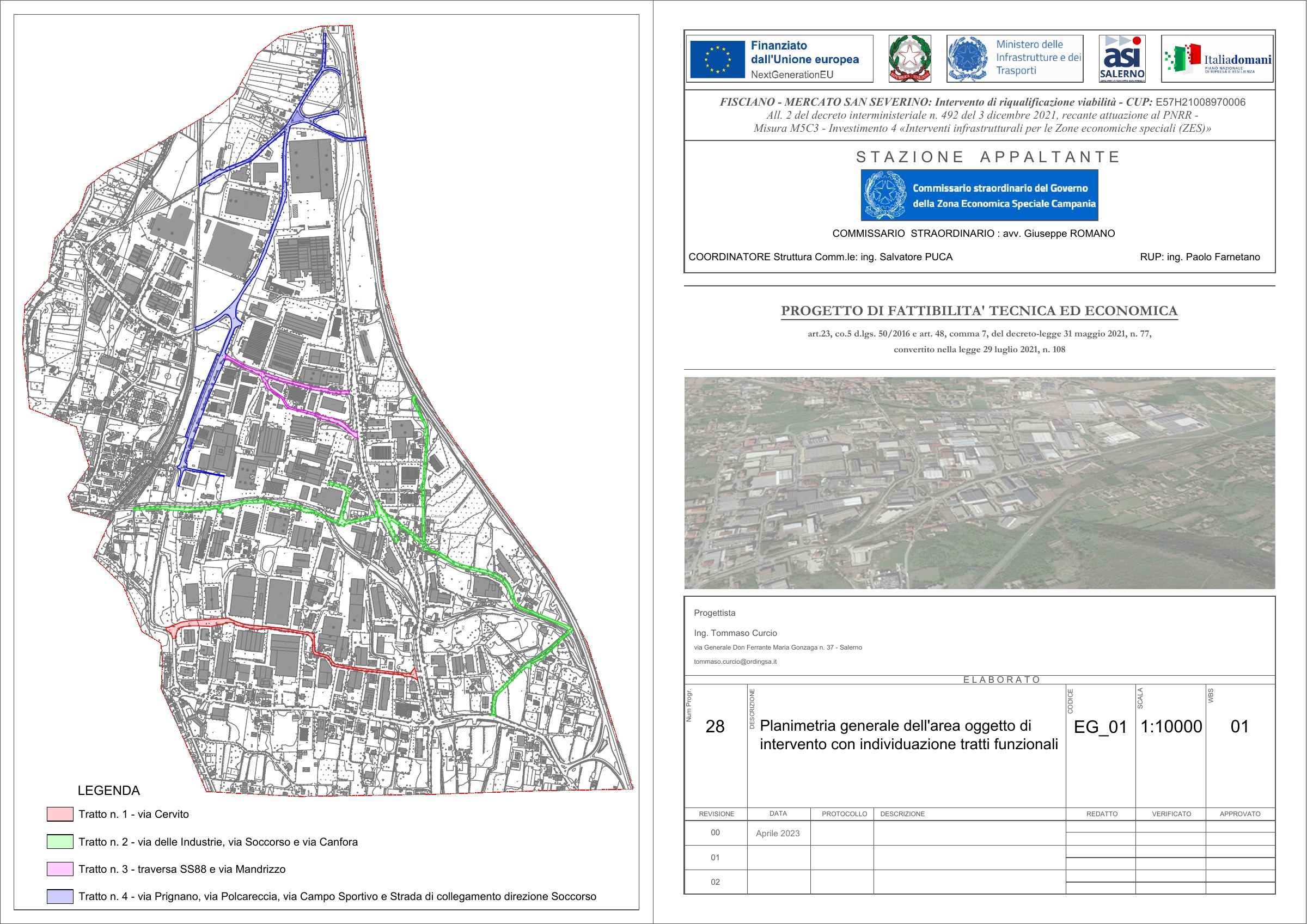Click the 'LEGENDA' heading

[x=109, y=790]
